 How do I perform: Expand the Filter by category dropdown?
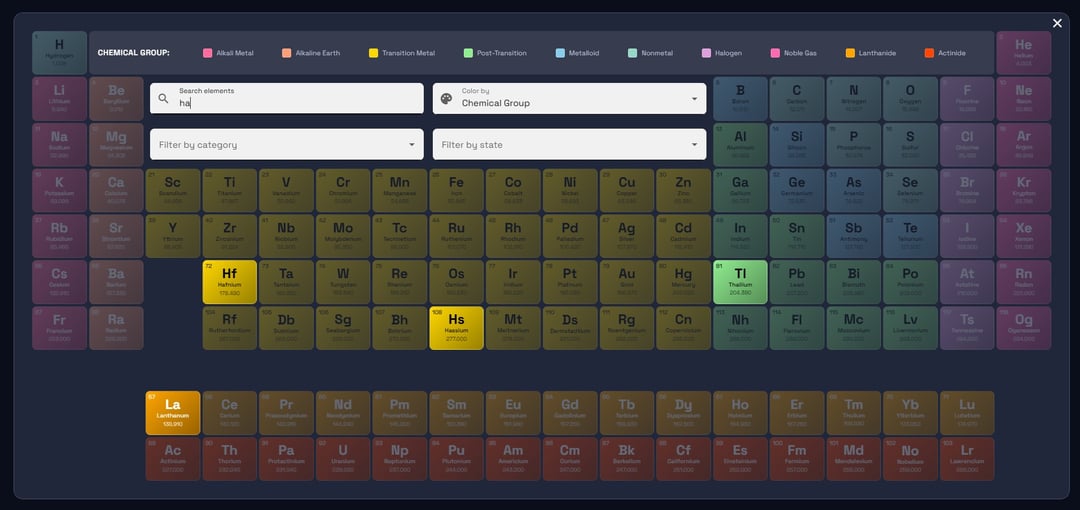coord(286,144)
